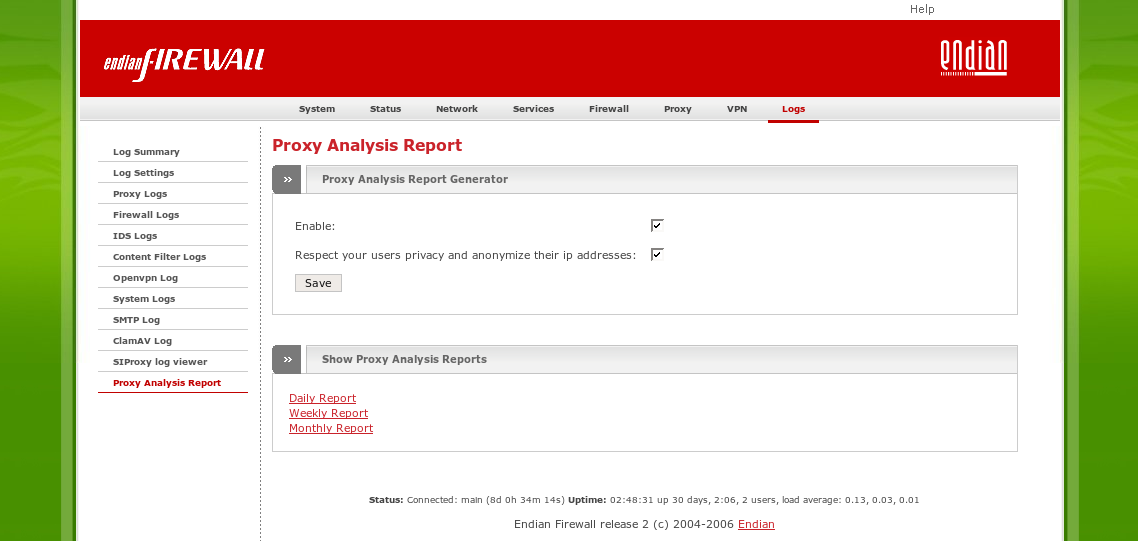Click the endian Firewall logo in the header
1138x541 pixels.
click(184, 64)
